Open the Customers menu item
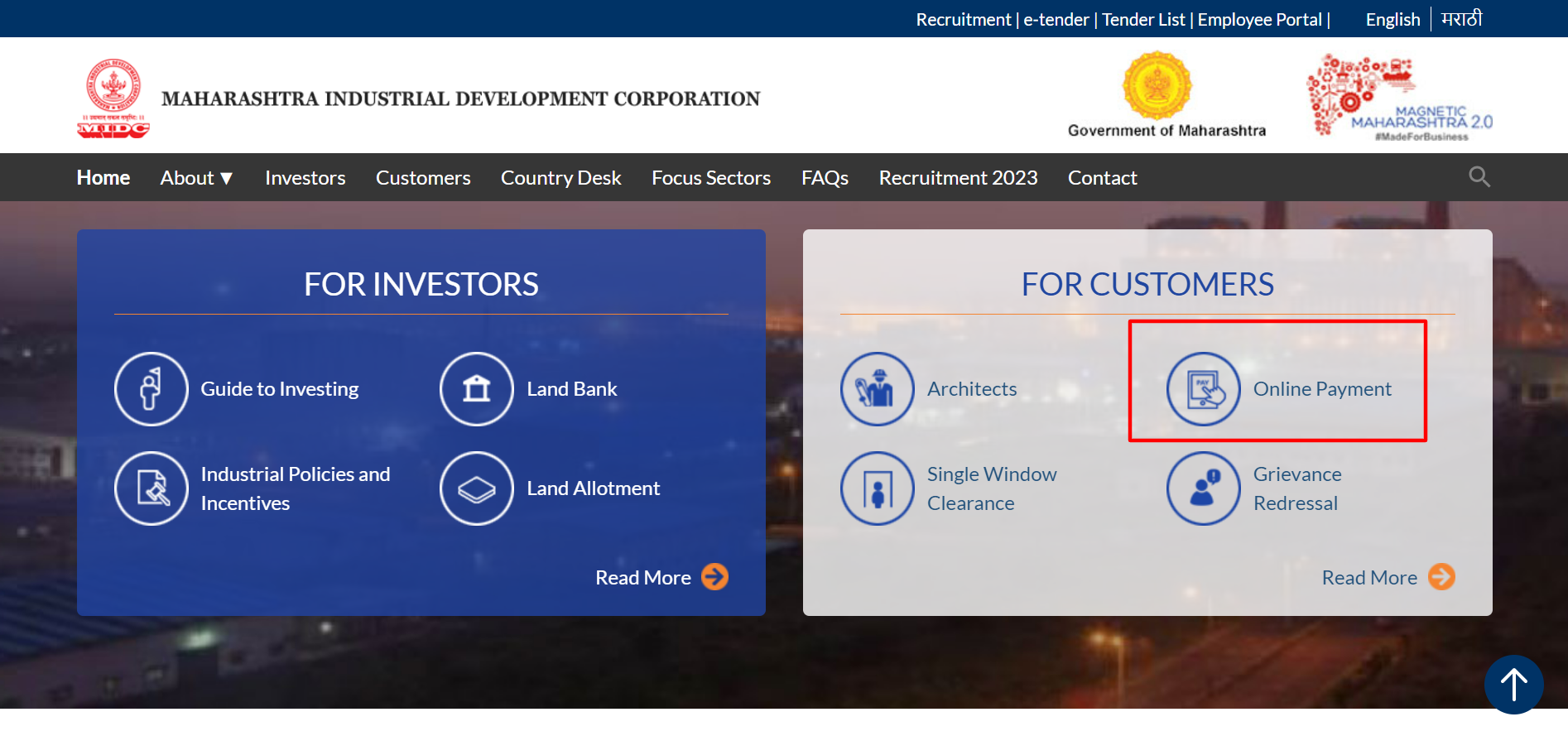 (423, 178)
